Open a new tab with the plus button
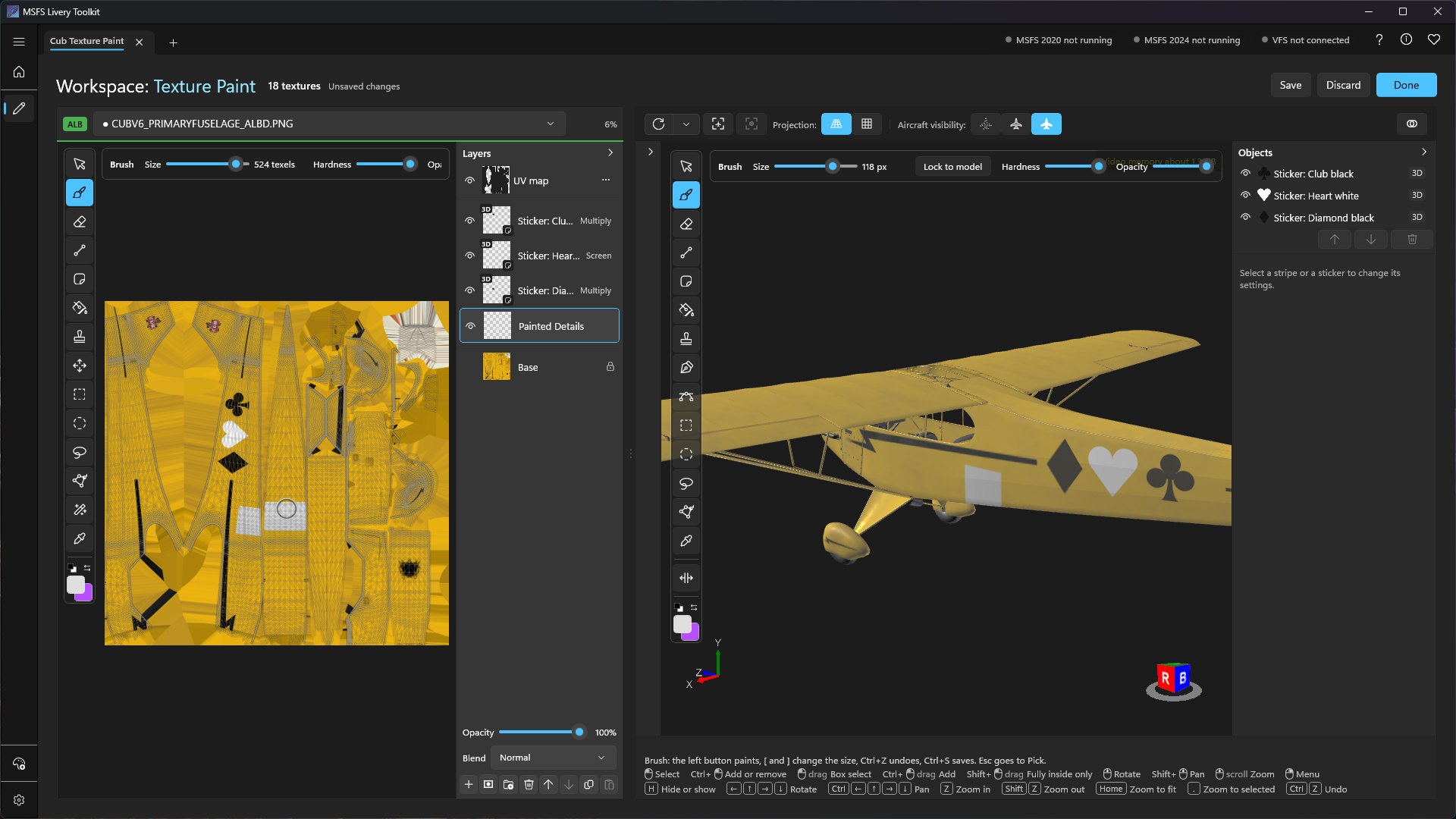 (x=173, y=42)
